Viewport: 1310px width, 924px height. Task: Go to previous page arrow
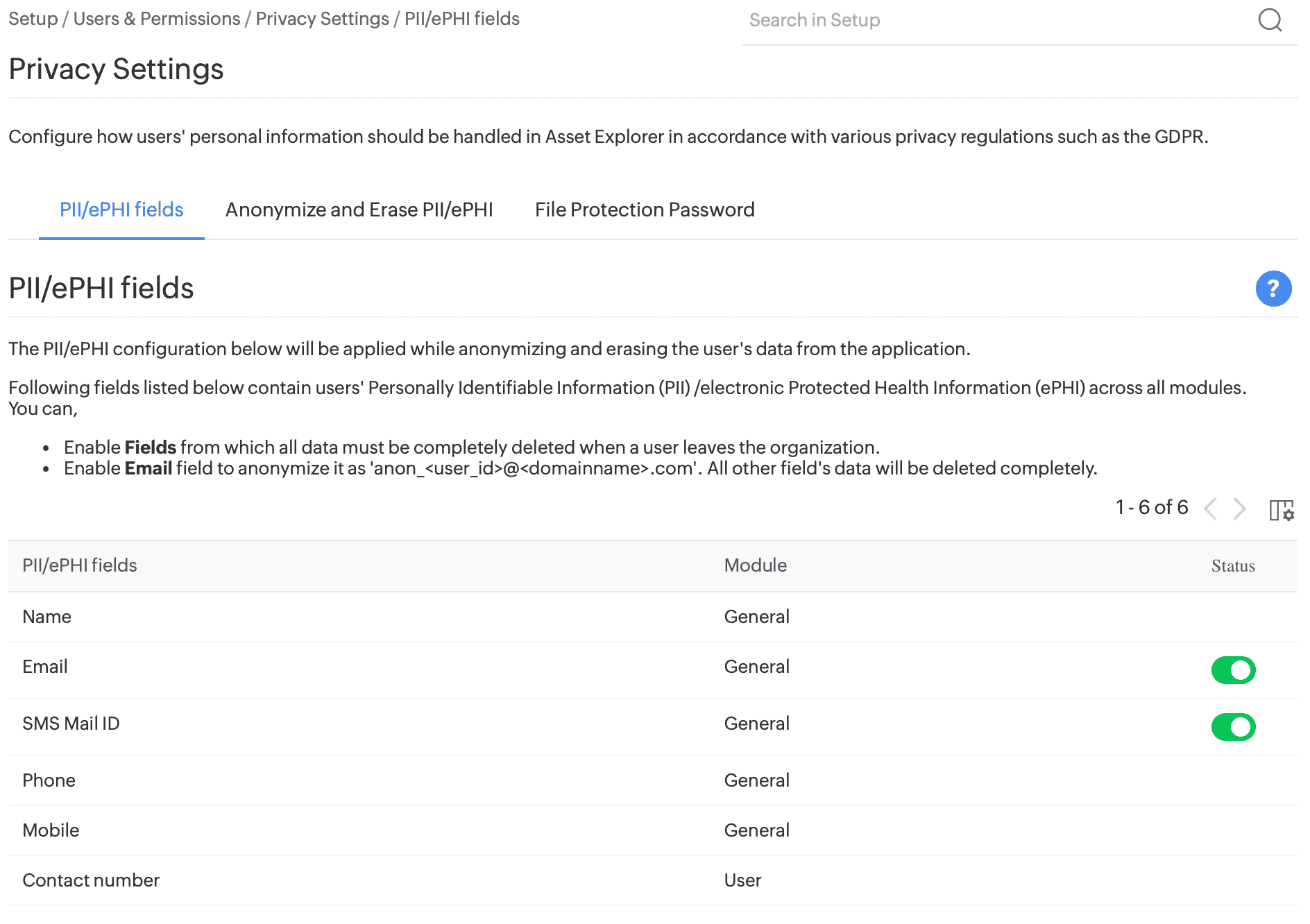point(1211,508)
